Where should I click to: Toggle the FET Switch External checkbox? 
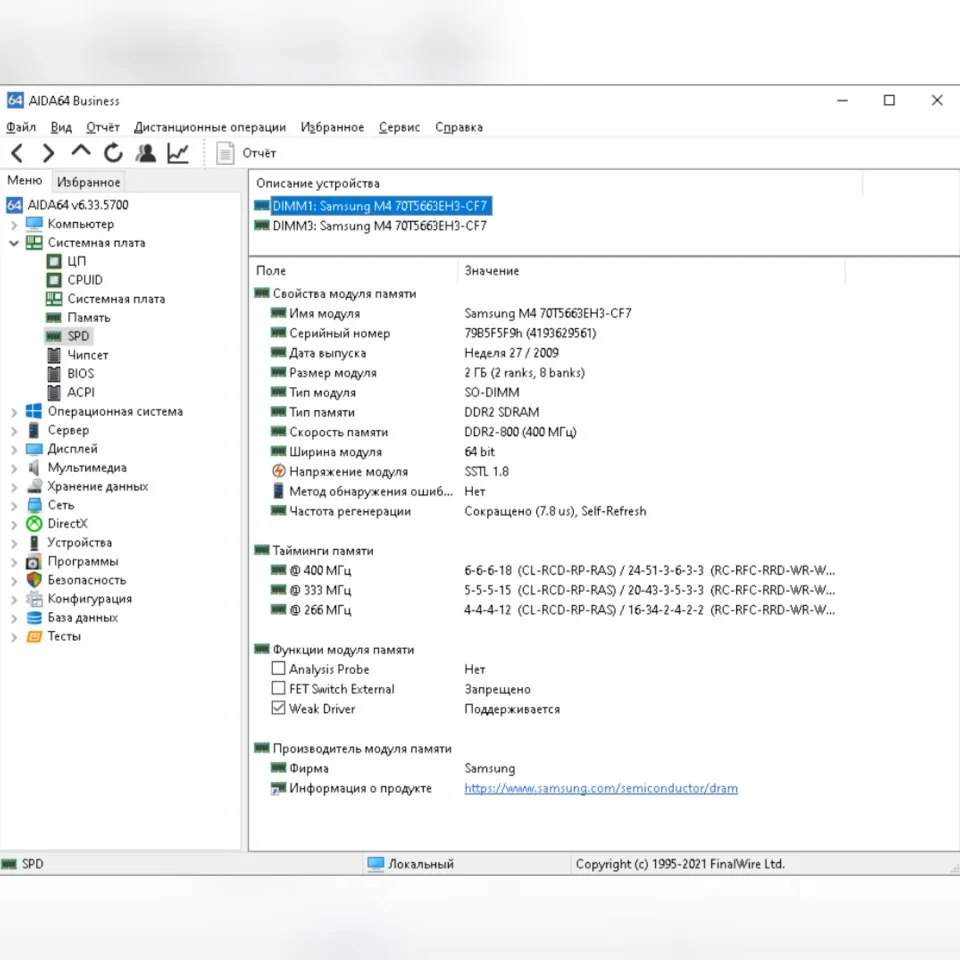click(x=279, y=688)
